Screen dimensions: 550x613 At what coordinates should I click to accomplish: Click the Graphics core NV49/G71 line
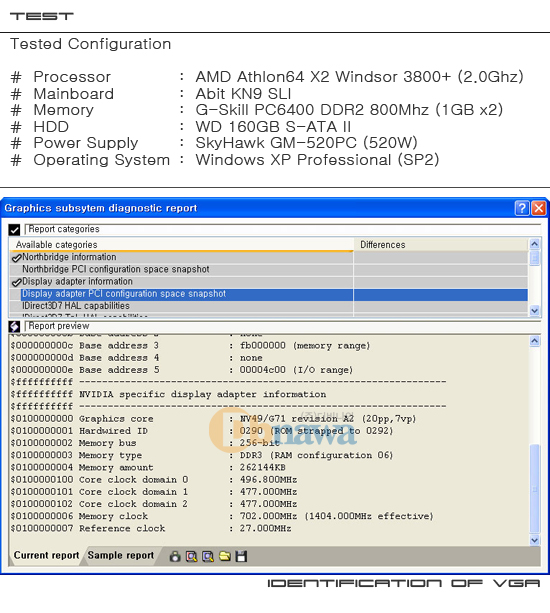coord(213,419)
